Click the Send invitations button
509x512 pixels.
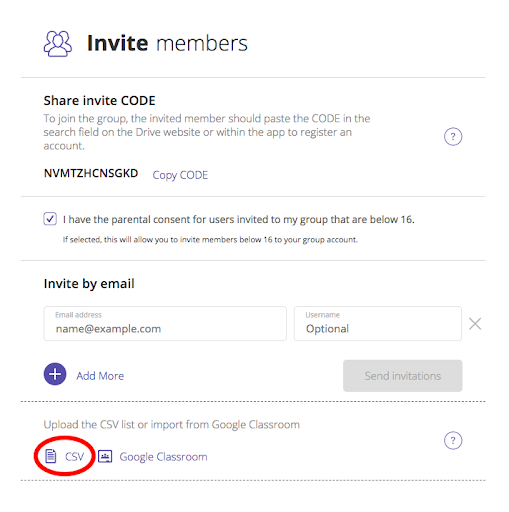point(402,376)
